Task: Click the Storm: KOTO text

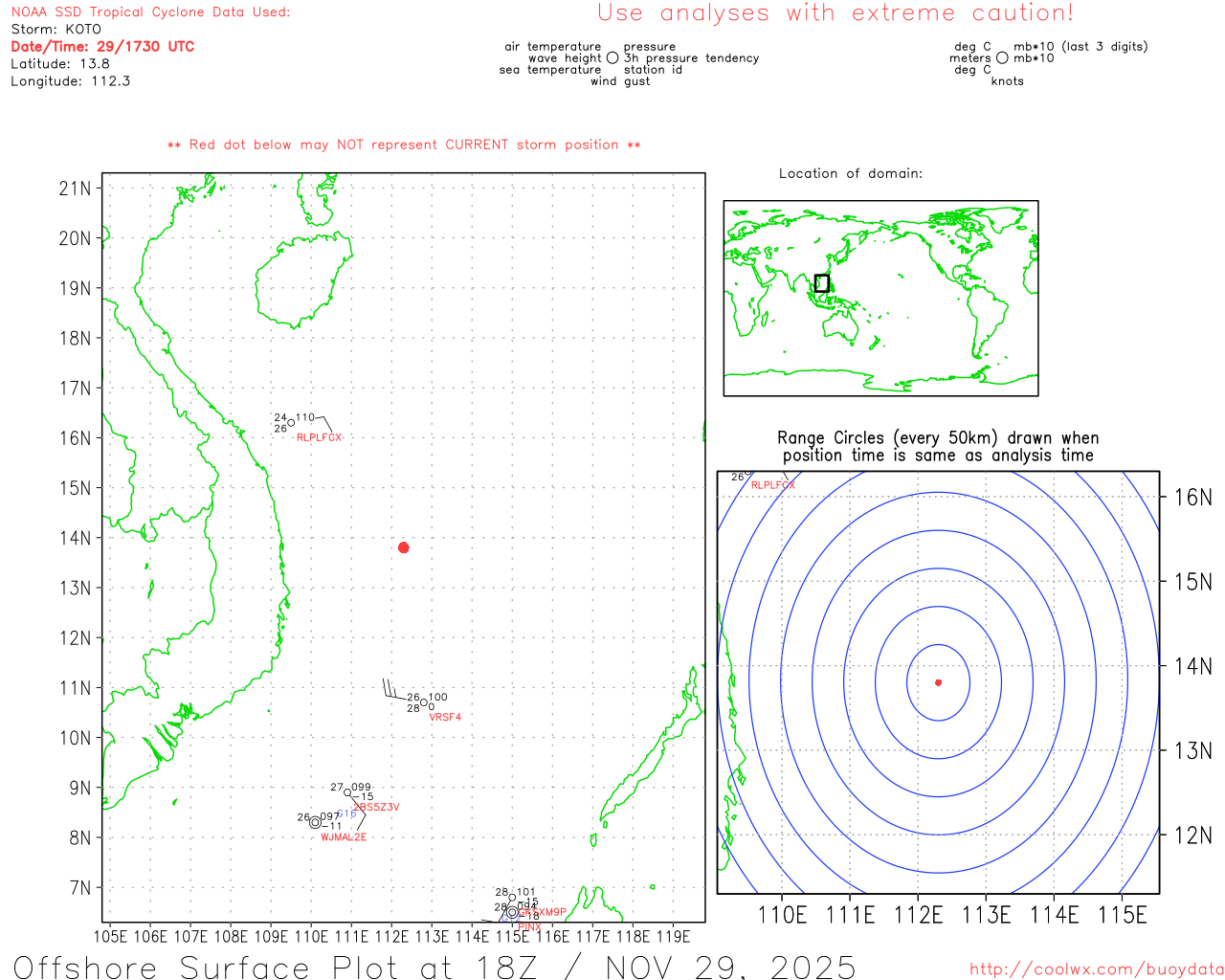Action: click(x=56, y=29)
